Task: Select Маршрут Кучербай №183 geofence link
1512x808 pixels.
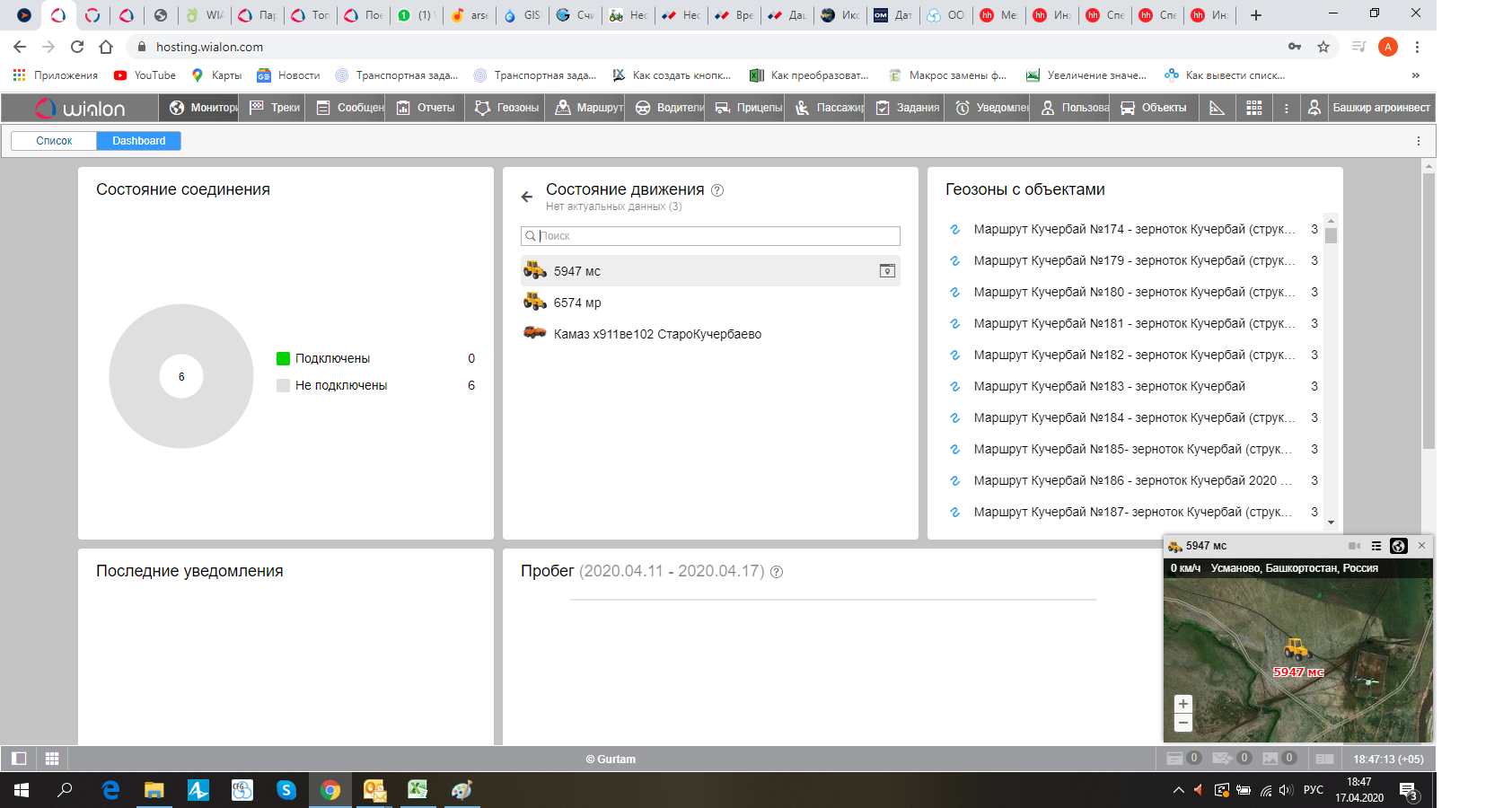Action: click(x=1109, y=386)
